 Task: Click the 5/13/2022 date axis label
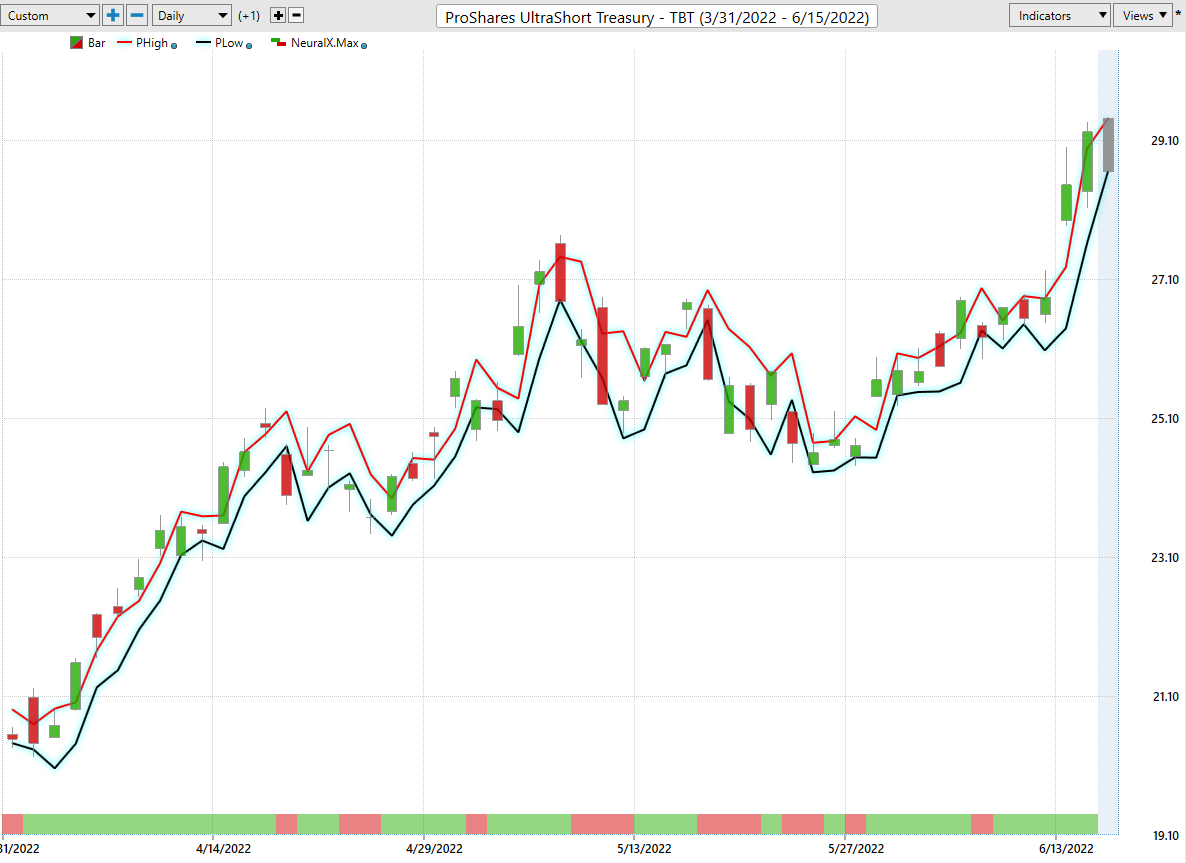tap(644, 849)
